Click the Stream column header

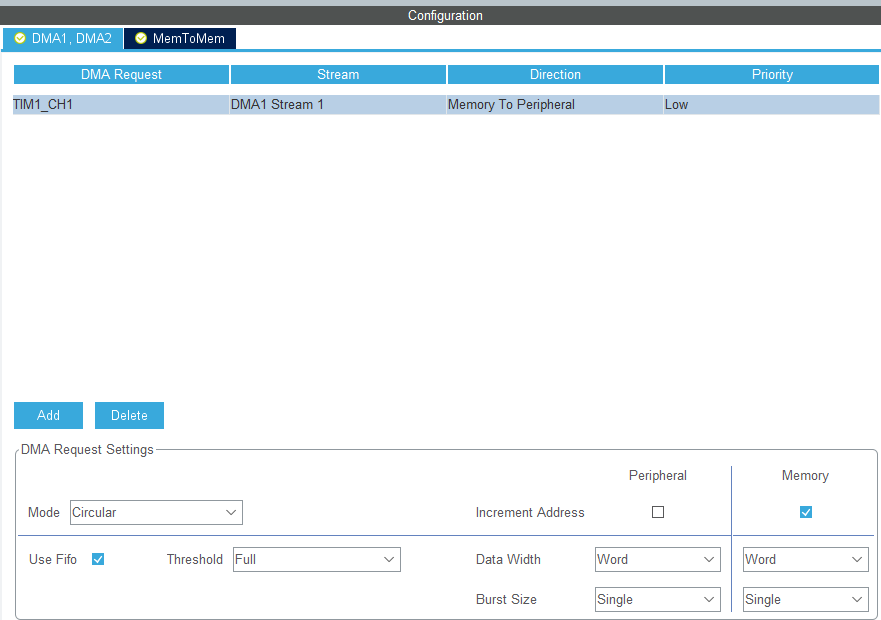[338, 74]
